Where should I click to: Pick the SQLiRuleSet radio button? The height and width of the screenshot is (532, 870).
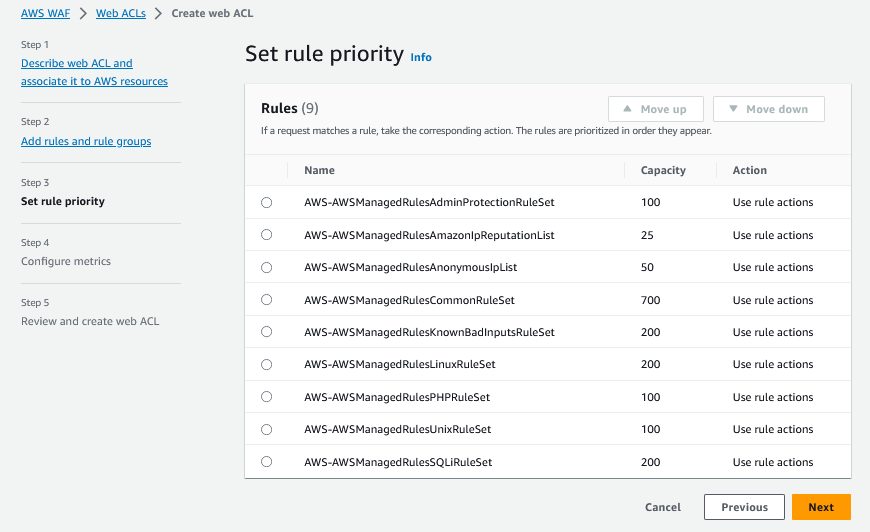266,462
